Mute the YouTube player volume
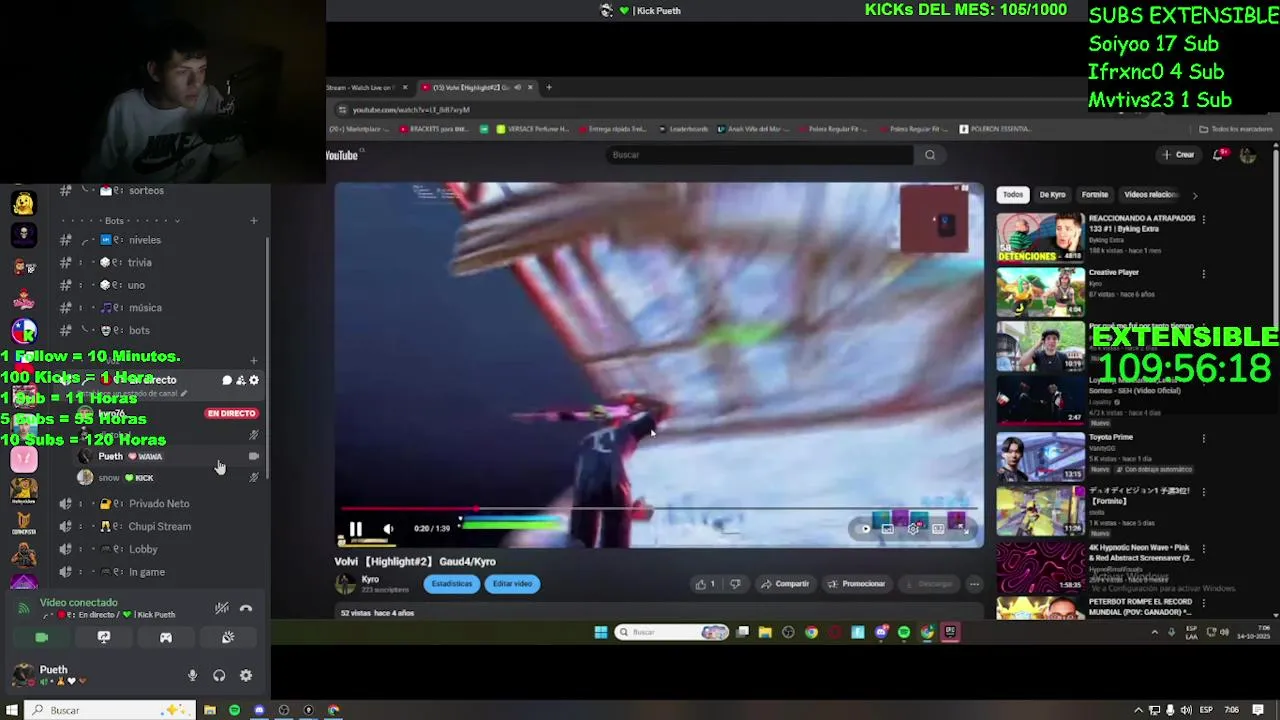The height and width of the screenshot is (720, 1280). click(x=388, y=529)
